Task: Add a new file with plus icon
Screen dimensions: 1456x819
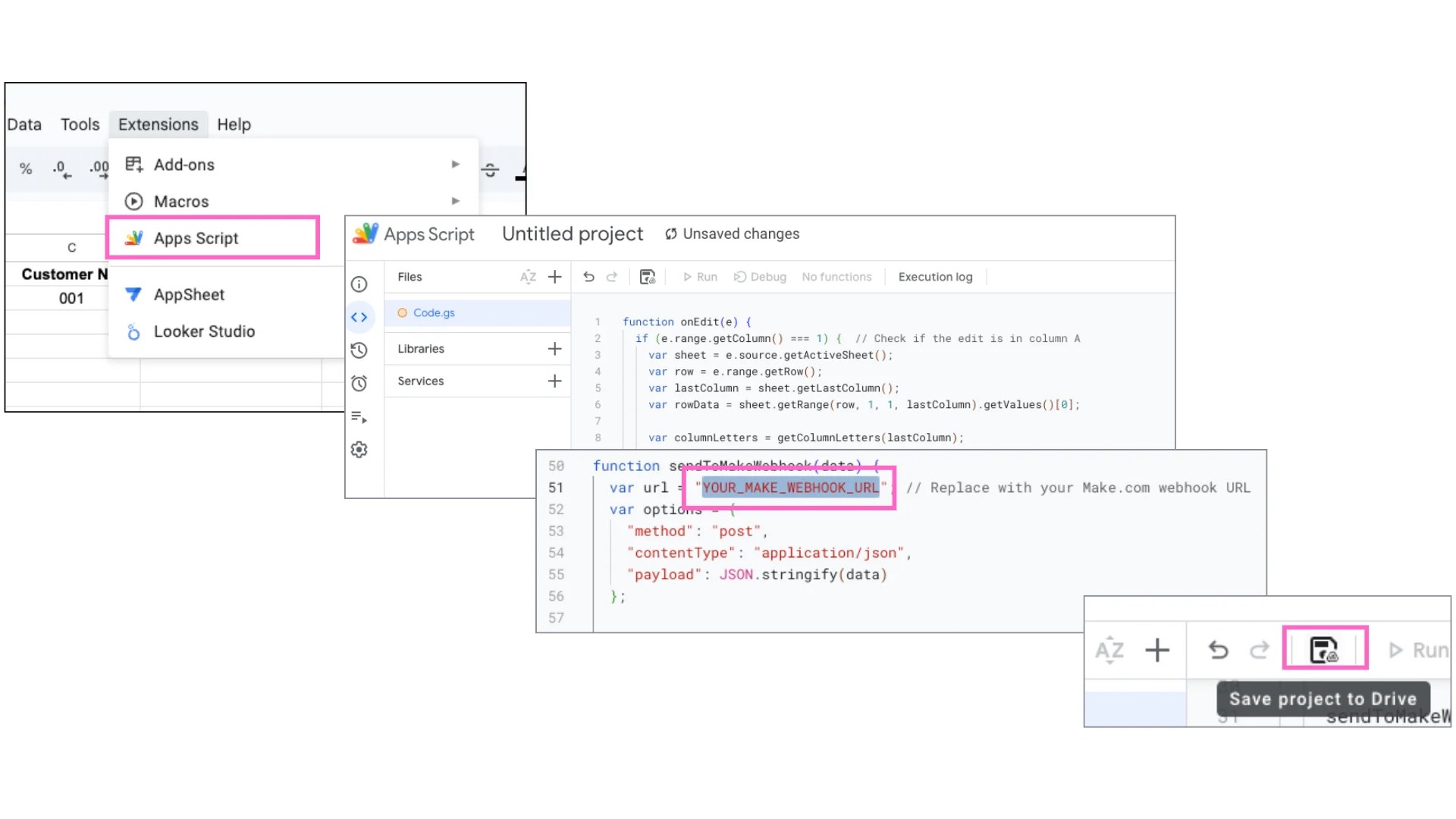Action: click(x=555, y=277)
